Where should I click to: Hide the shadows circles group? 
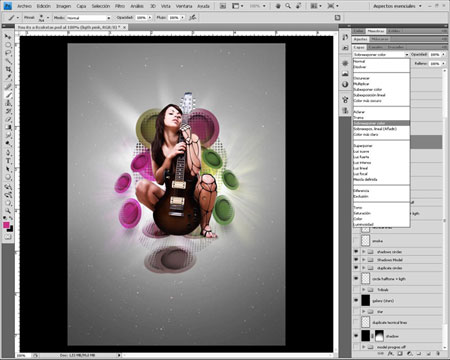pos(356,252)
